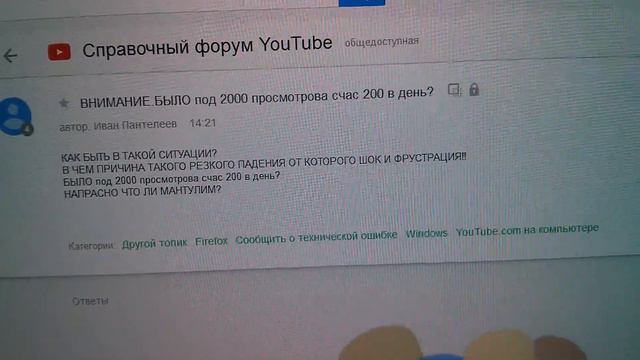Open the forum title Справочный форум YouTube
The image size is (640, 360).
click(x=207, y=47)
